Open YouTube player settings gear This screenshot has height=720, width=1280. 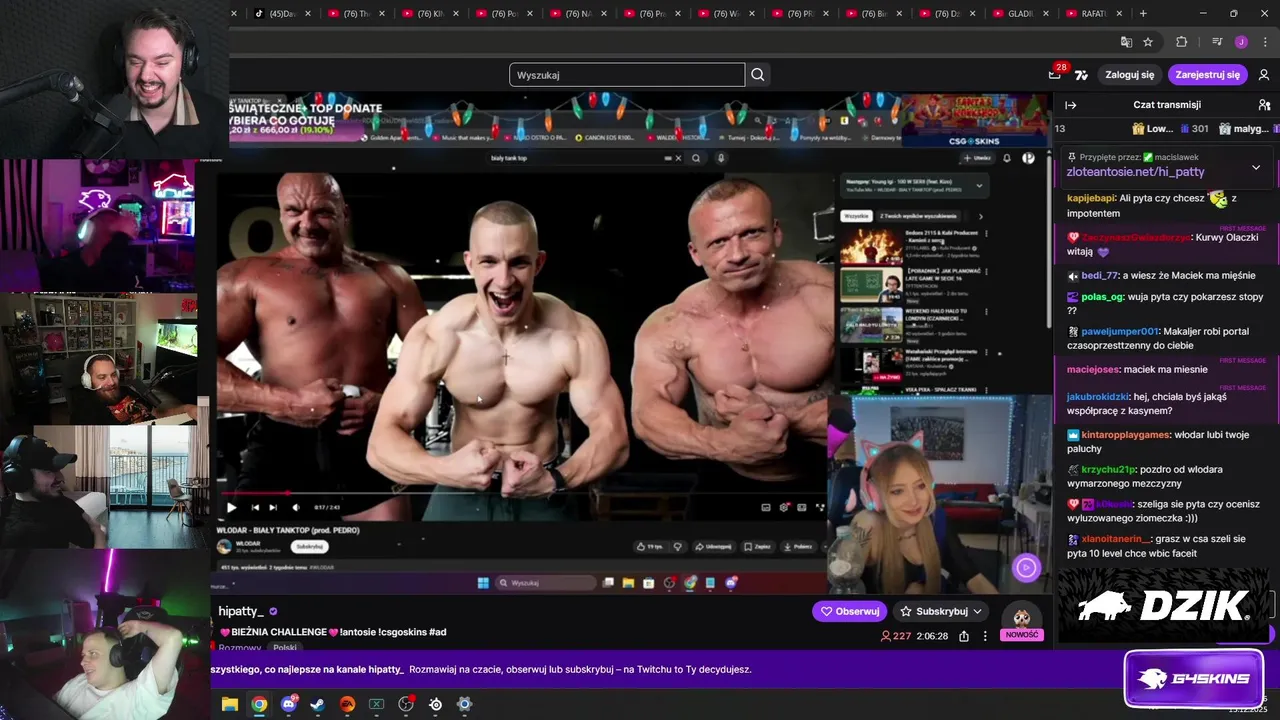784,507
